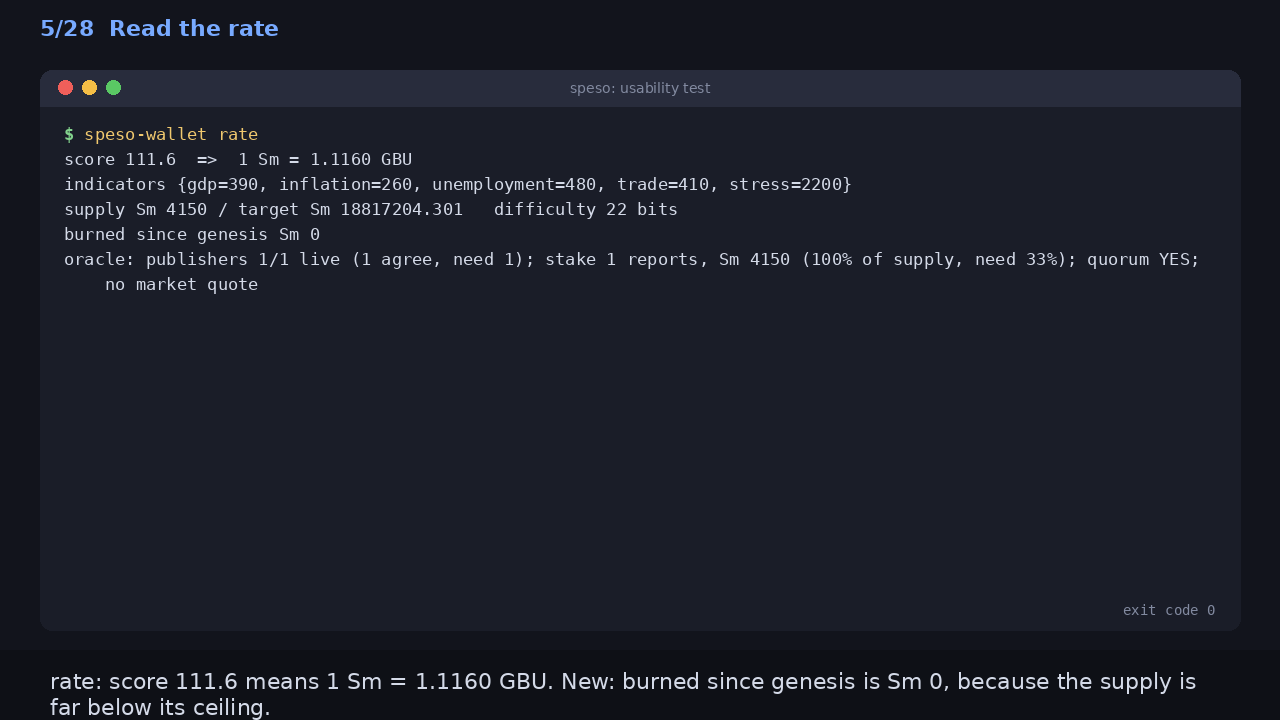This screenshot has width=1280, height=720.
Task: Click the indicators line starting with gdp=390
Action: pyautogui.click(x=458, y=184)
